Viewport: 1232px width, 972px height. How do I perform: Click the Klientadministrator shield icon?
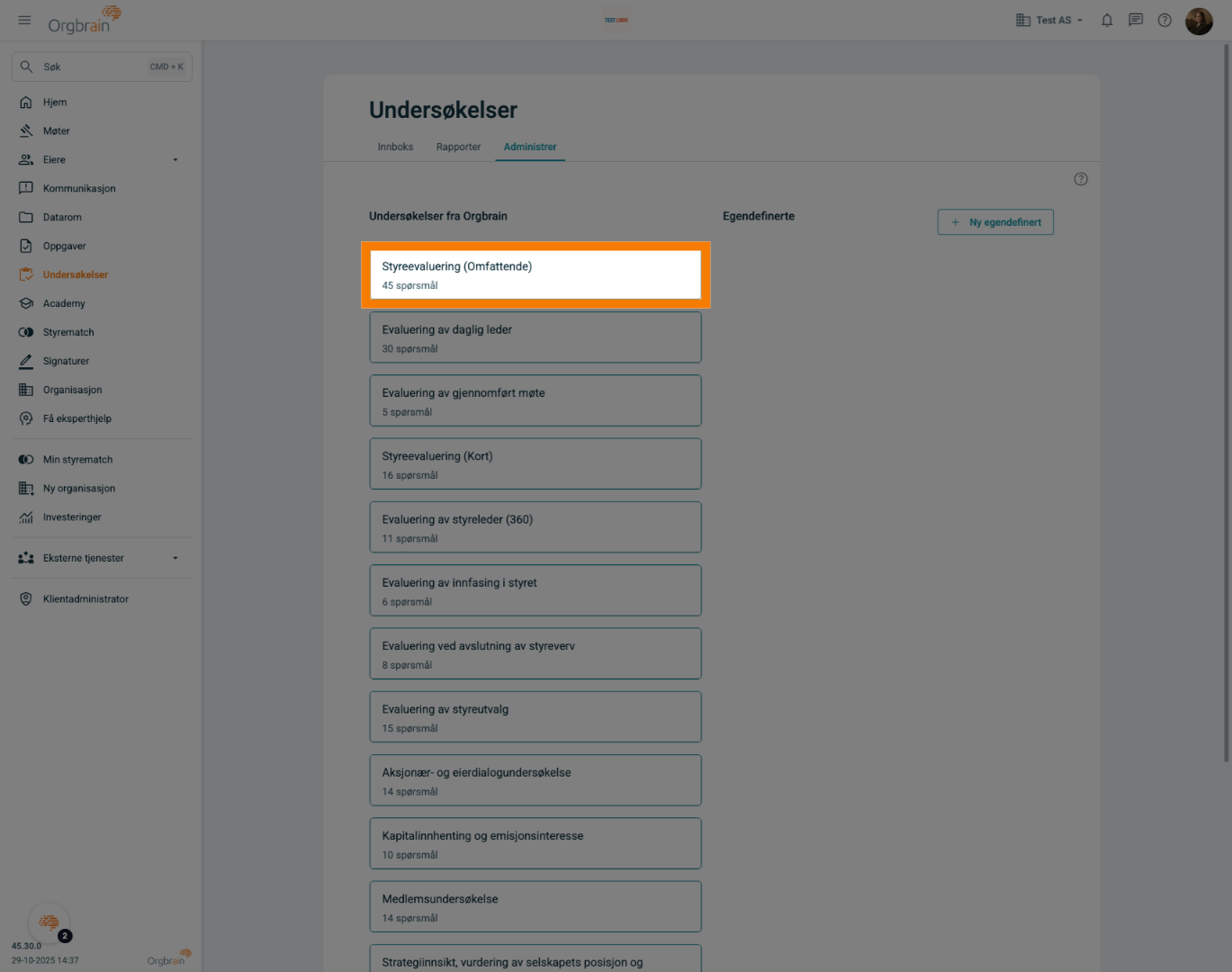tap(26, 599)
